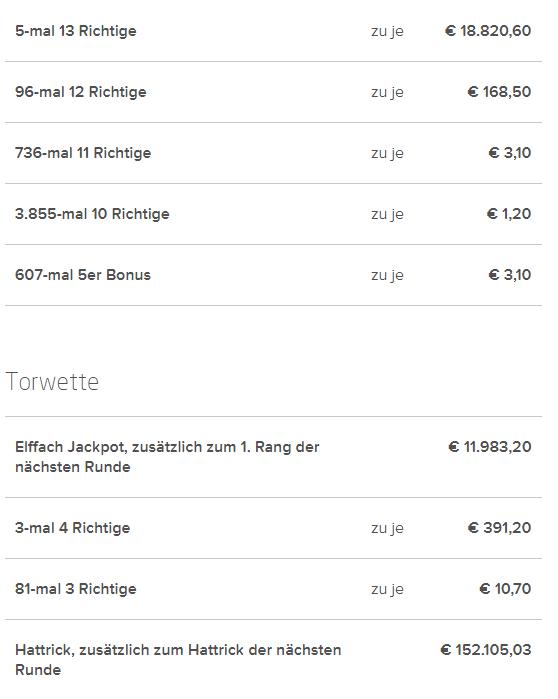The width and height of the screenshot is (558, 699).
Task: Click the 3.855-mal 10 Richtige entry
Action: pos(92,214)
